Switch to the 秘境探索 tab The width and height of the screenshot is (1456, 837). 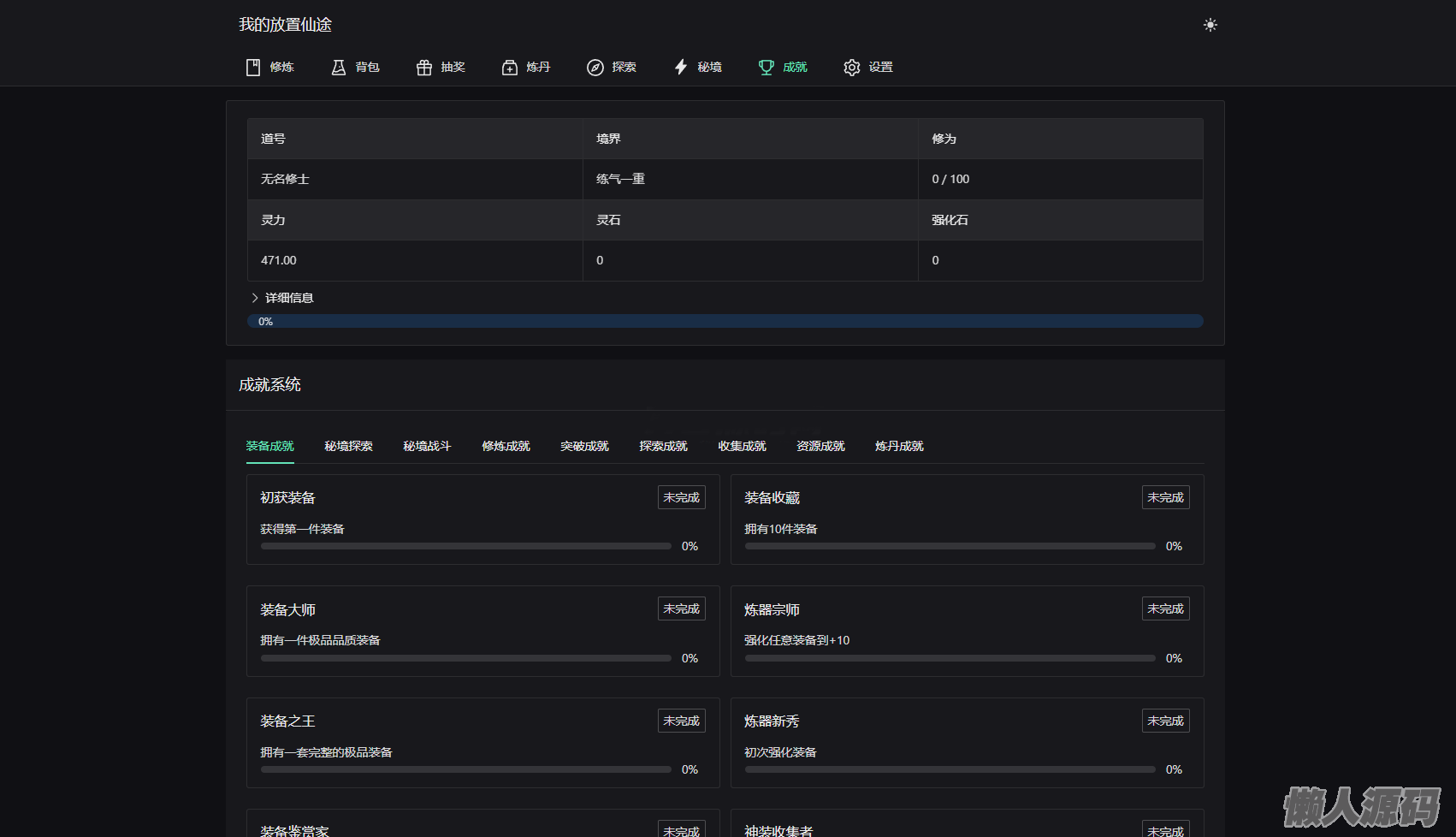tap(348, 446)
